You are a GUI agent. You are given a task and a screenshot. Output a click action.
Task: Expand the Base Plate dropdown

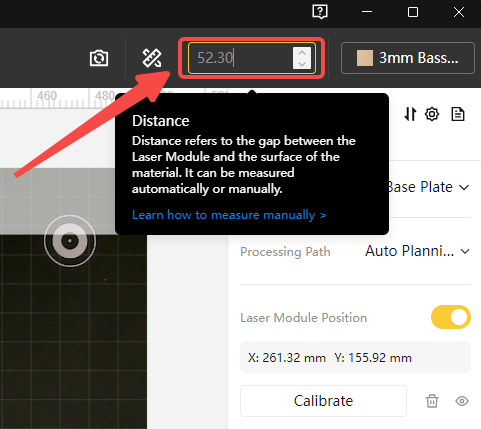click(428, 187)
